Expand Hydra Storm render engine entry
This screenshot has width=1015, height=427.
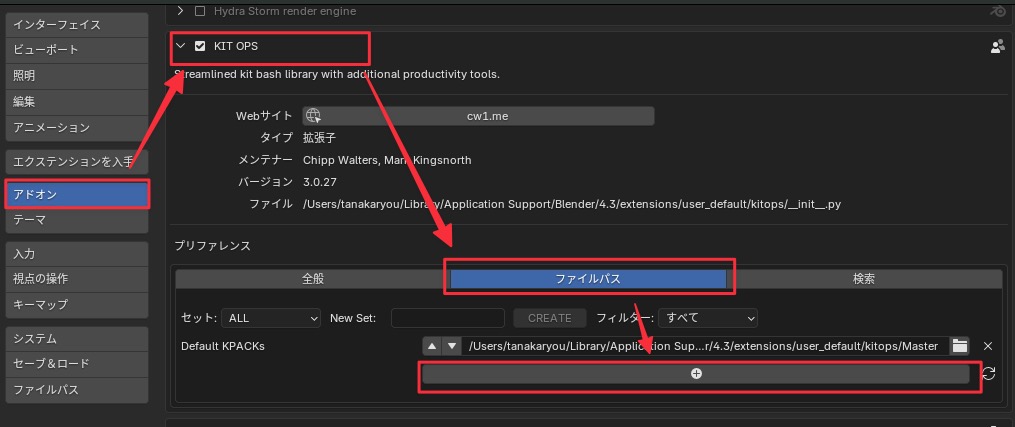pyautogui.click(x=181, y=11)
